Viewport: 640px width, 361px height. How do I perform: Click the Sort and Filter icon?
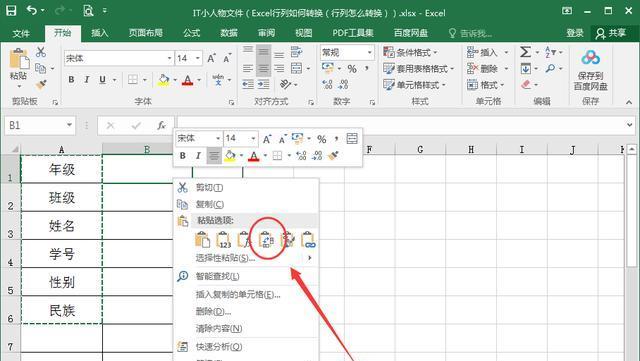550,52
